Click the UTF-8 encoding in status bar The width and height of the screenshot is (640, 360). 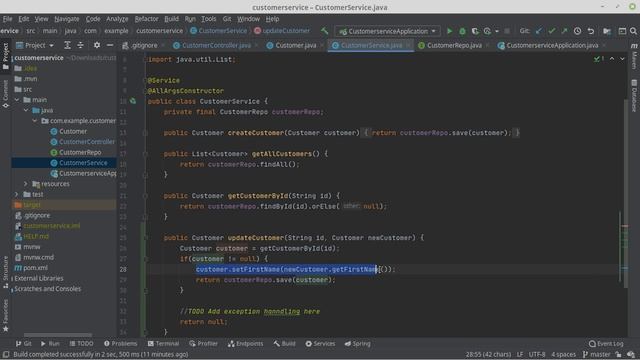537,354
